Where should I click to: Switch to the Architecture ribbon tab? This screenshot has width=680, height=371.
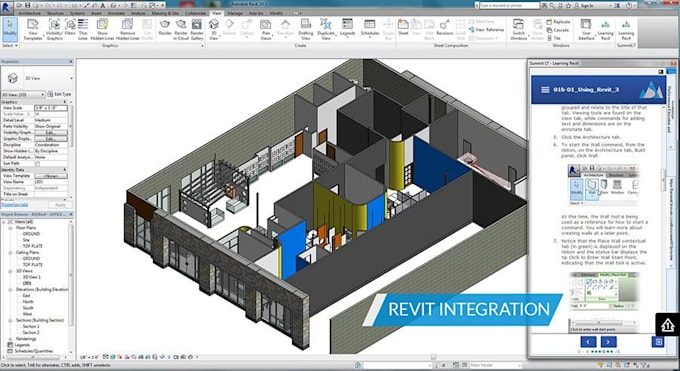click(x=29, y=13)
